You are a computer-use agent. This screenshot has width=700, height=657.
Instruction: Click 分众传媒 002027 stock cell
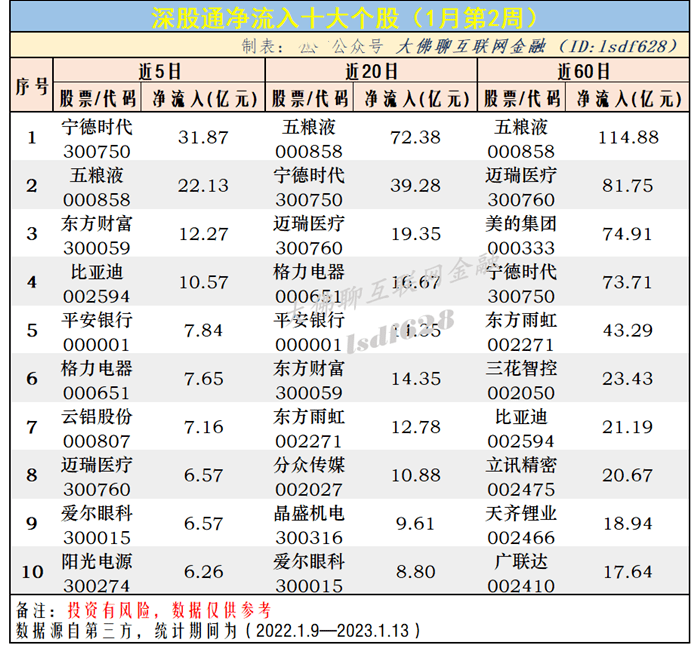click(x=309, y=475)
